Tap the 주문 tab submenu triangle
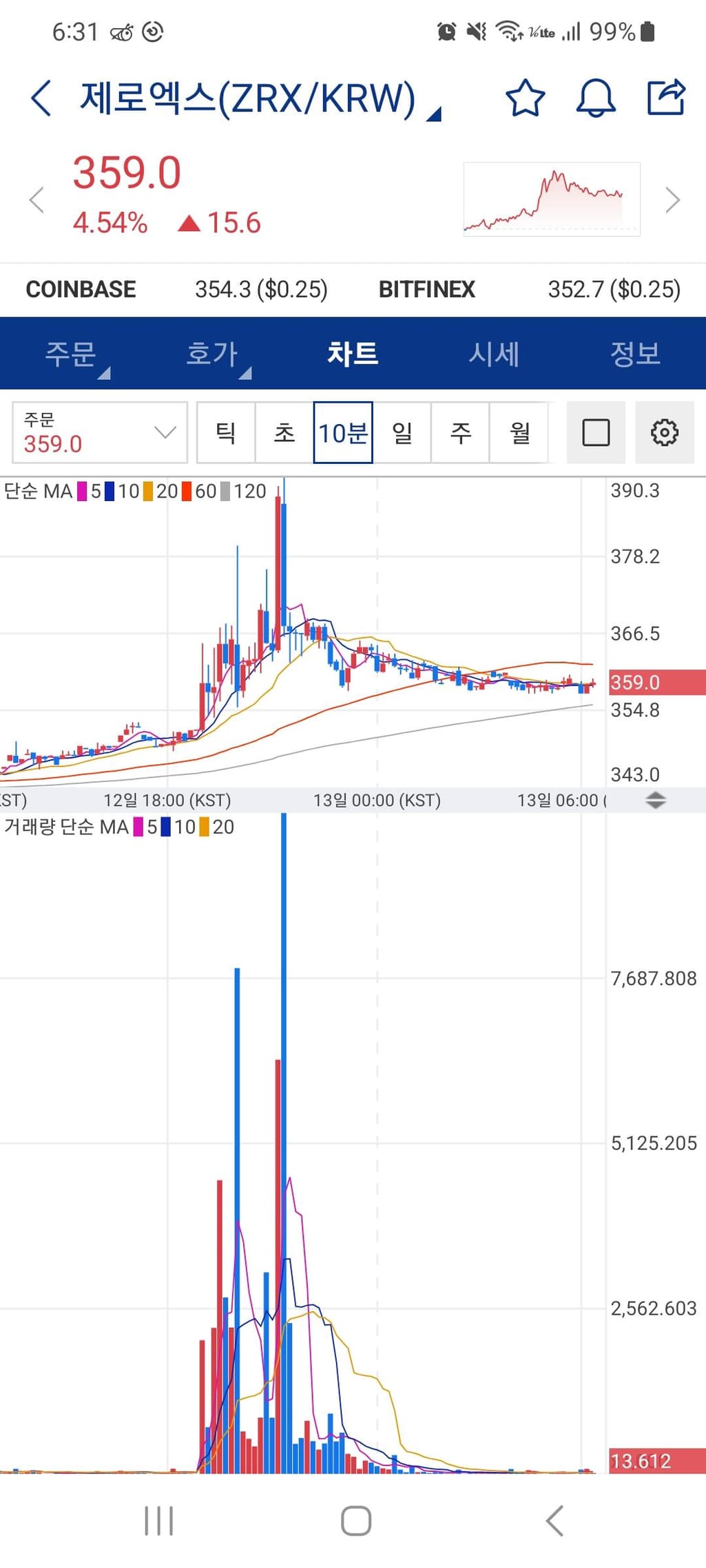Viewport: 706px width, 1568px height. pos(104,372)
